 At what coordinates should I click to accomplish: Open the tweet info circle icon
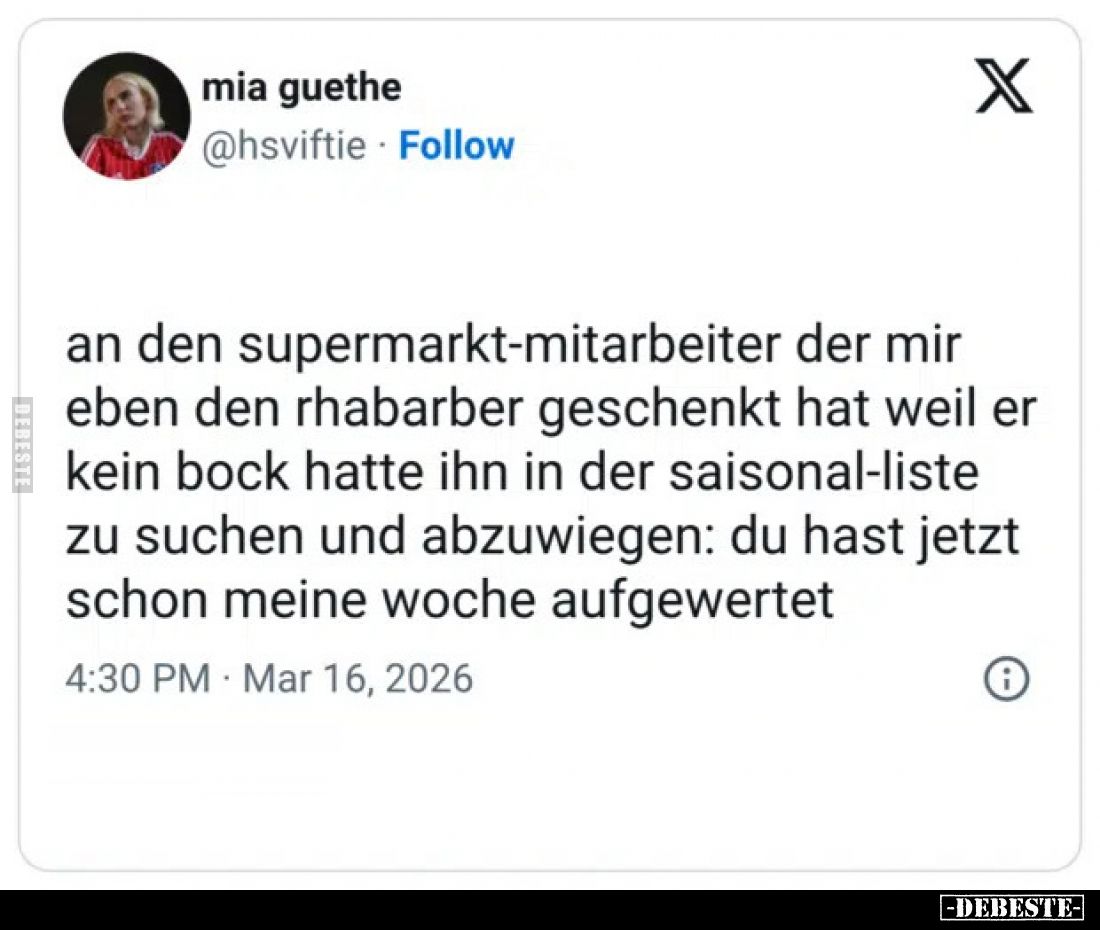point(1007,678)
